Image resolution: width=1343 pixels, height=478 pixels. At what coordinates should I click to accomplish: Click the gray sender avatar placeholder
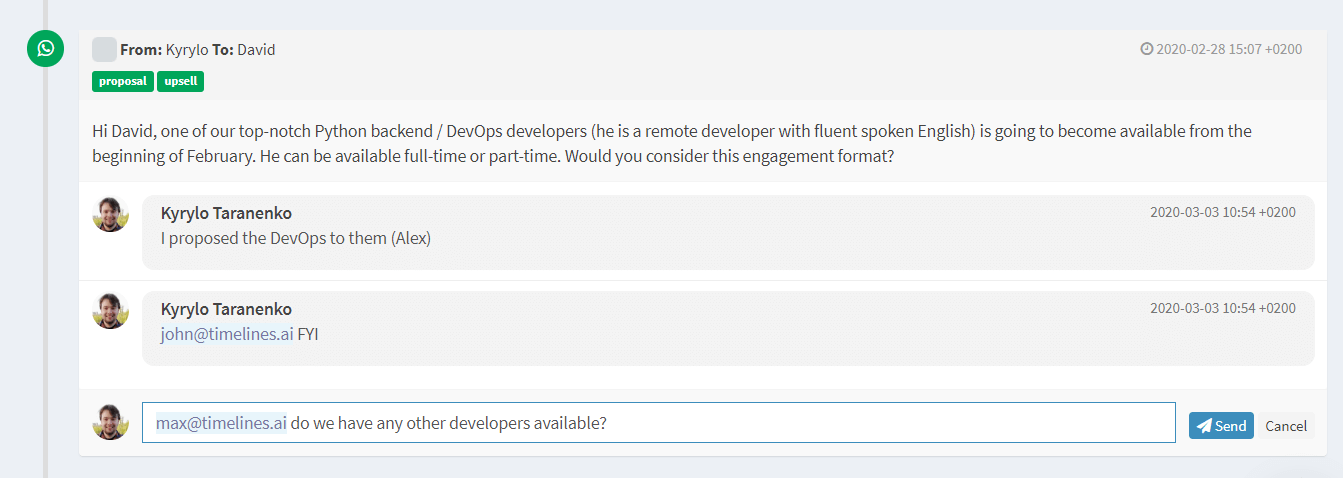104,50
